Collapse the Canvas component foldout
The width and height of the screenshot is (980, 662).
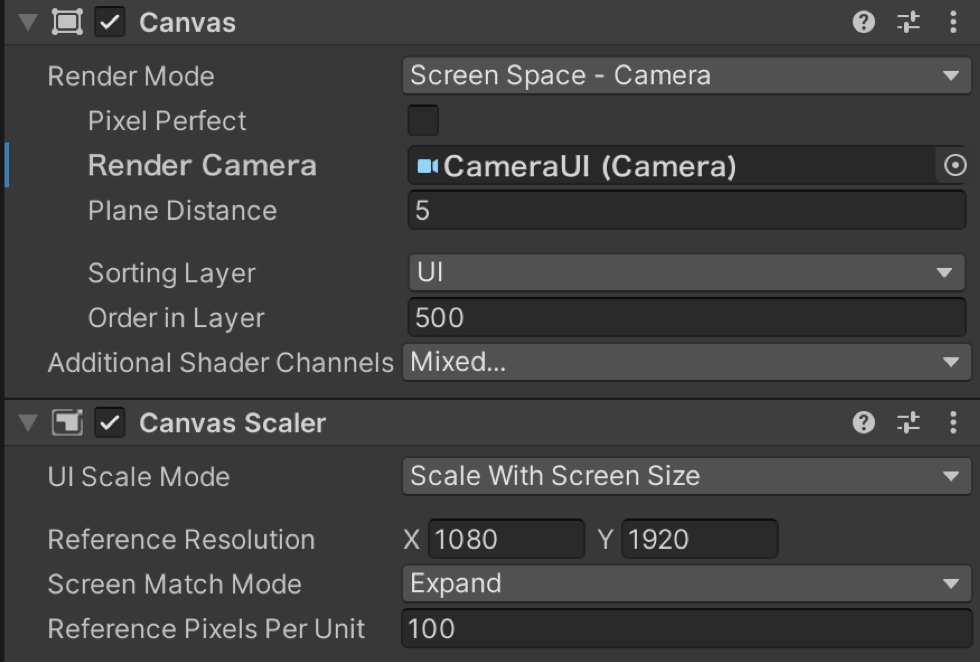[27, 23]
